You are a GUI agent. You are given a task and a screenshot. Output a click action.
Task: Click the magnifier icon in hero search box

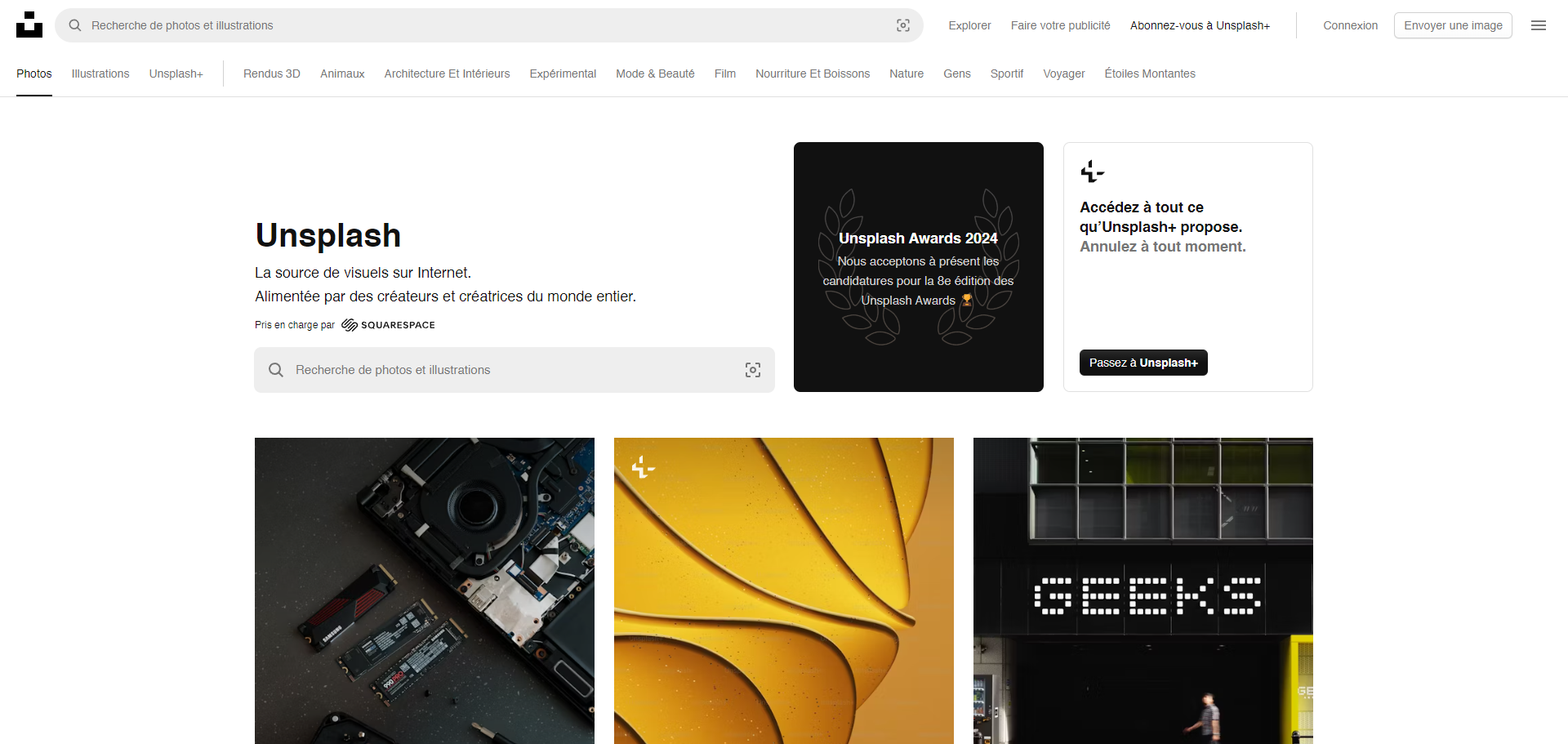click(276, 370)
